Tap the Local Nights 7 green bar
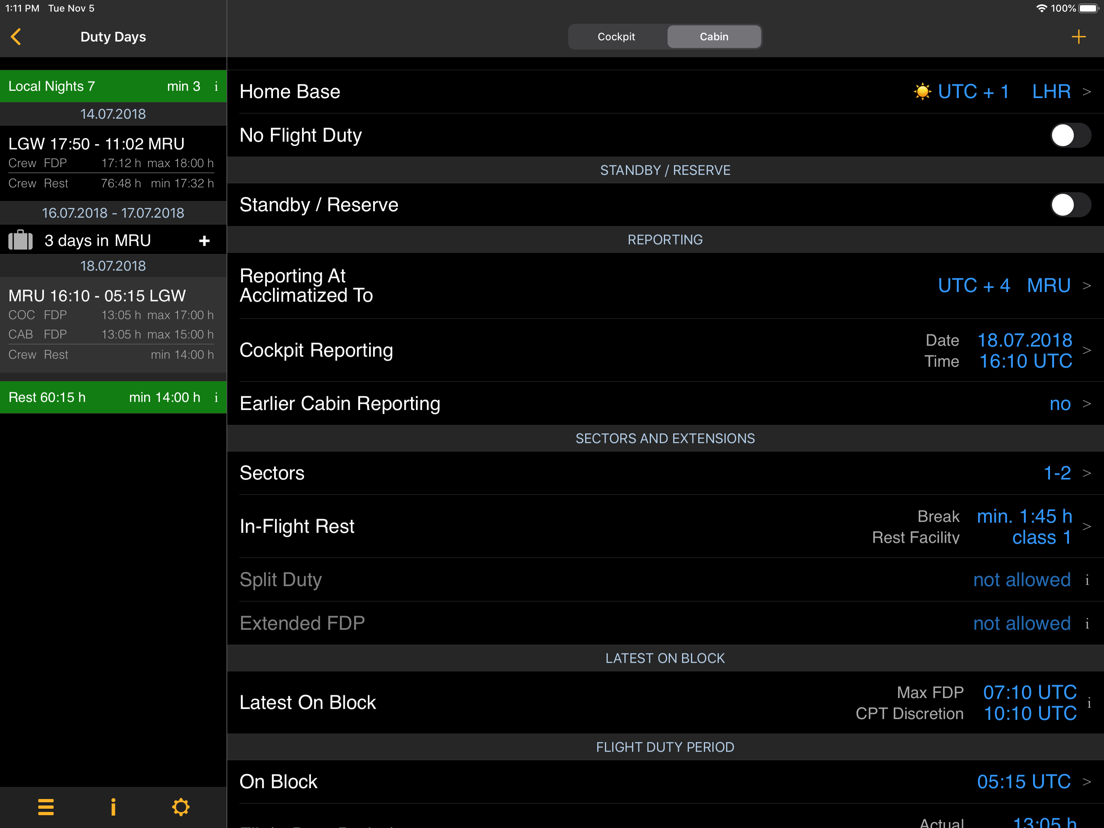Image resolution: width=1104 pixels, height=828 pixels. pos(113,87)
